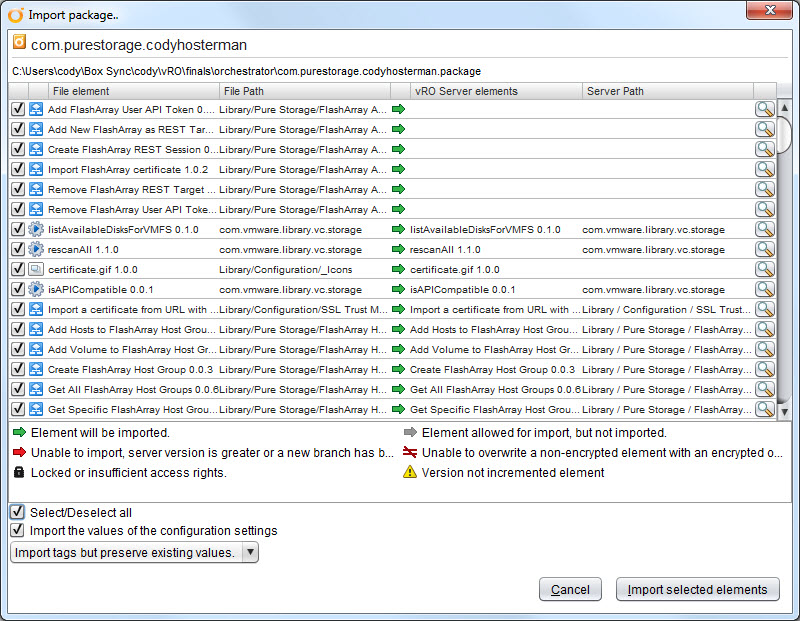The width and height of the screenshot is (800, 621).
Task: Toggle checkbox for Get Specific FlashArray Host Group
Action: (x=18, y=409)
